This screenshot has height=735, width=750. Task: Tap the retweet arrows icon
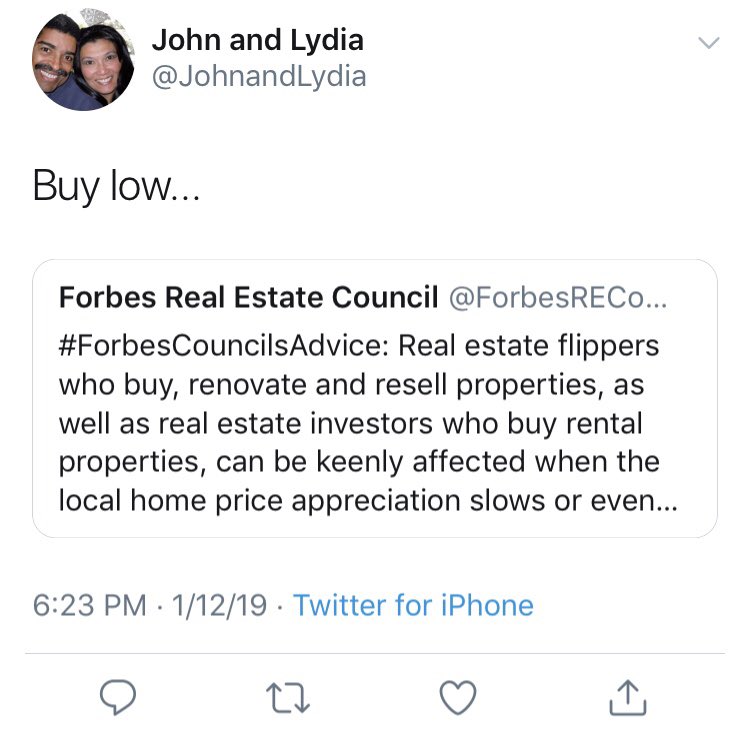pyautogui.click(x=288, y=698)
